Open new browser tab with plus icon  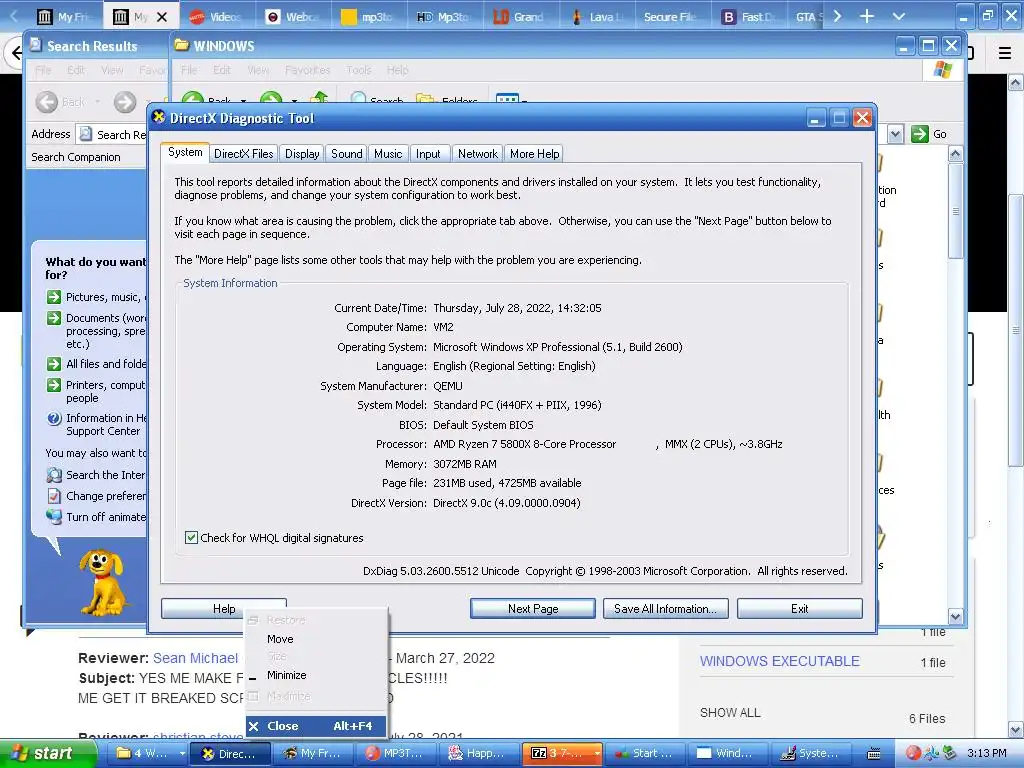867,16
